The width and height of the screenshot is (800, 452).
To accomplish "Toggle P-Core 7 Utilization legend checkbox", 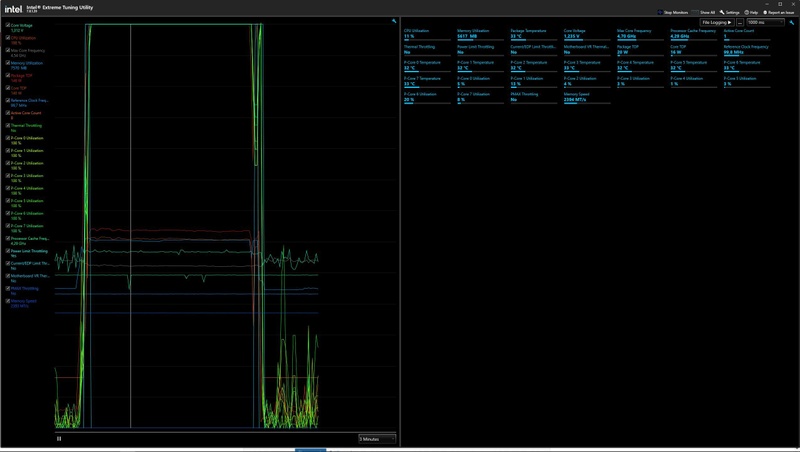I will [8, 225].
